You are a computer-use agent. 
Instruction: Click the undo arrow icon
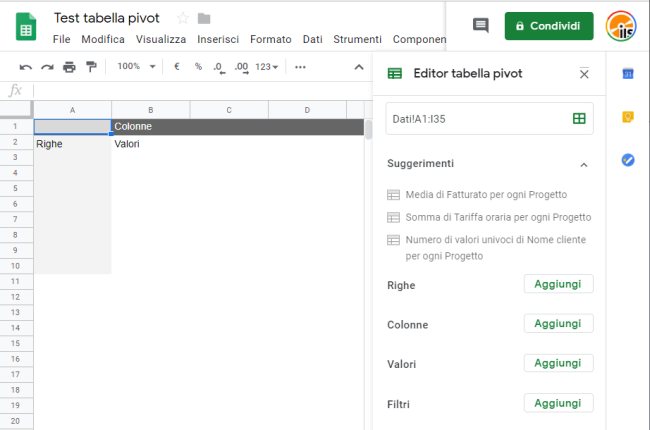26,67
